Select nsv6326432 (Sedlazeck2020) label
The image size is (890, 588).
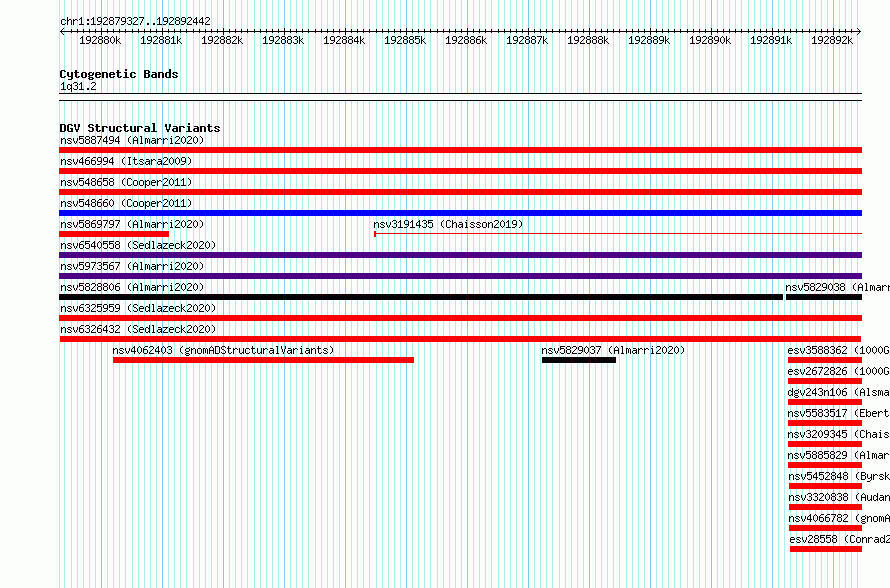(x=138, y=329)
